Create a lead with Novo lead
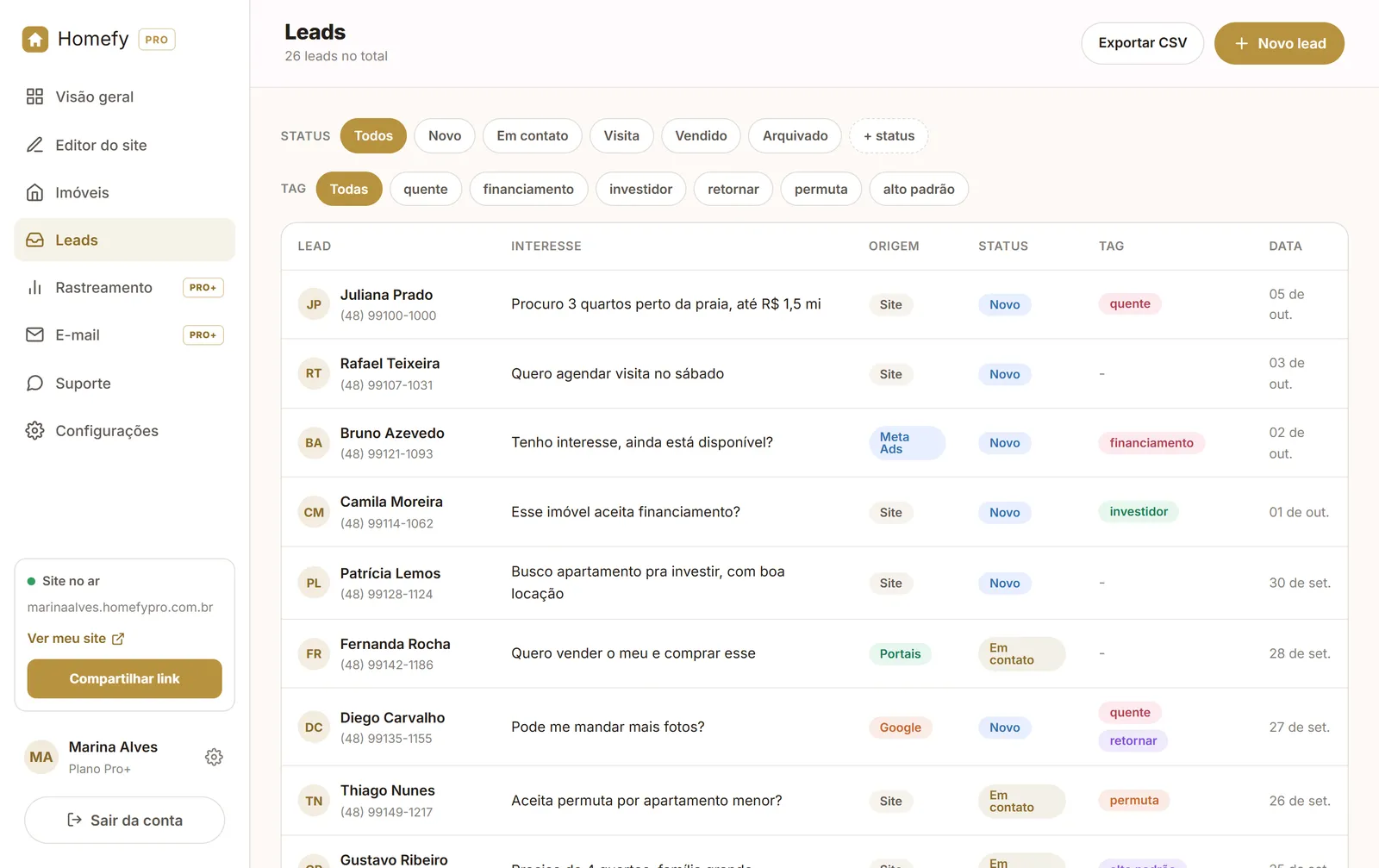The image size is (1379, 868). coord(1279,43)
